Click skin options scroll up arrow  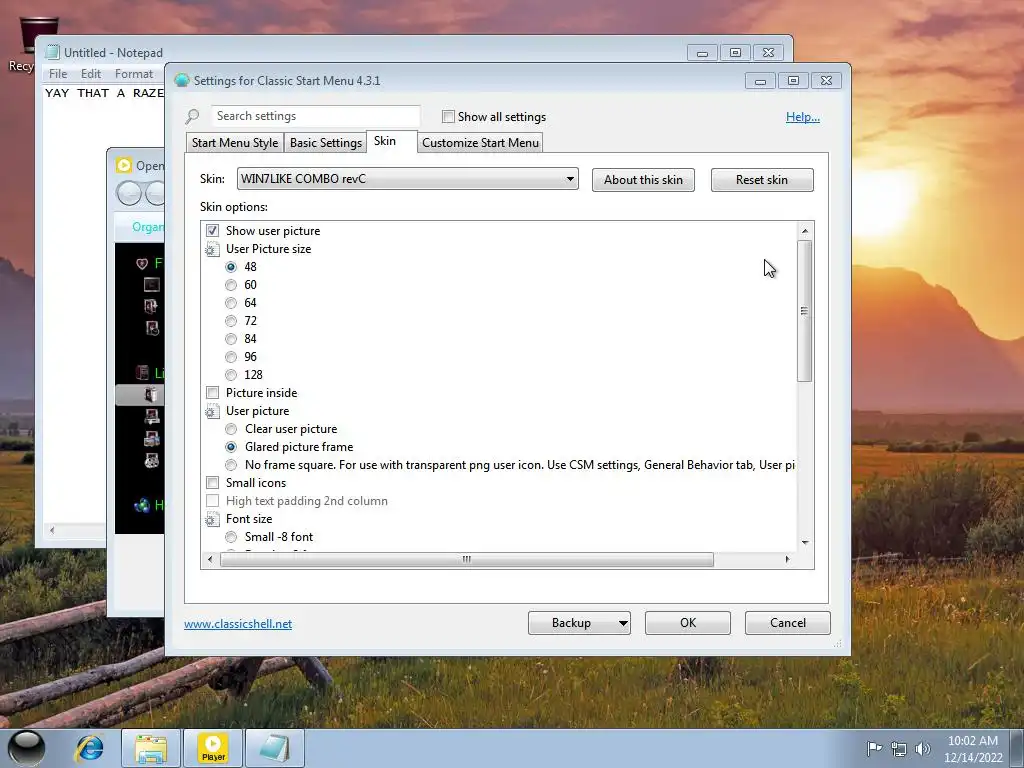tap(805, 231)
